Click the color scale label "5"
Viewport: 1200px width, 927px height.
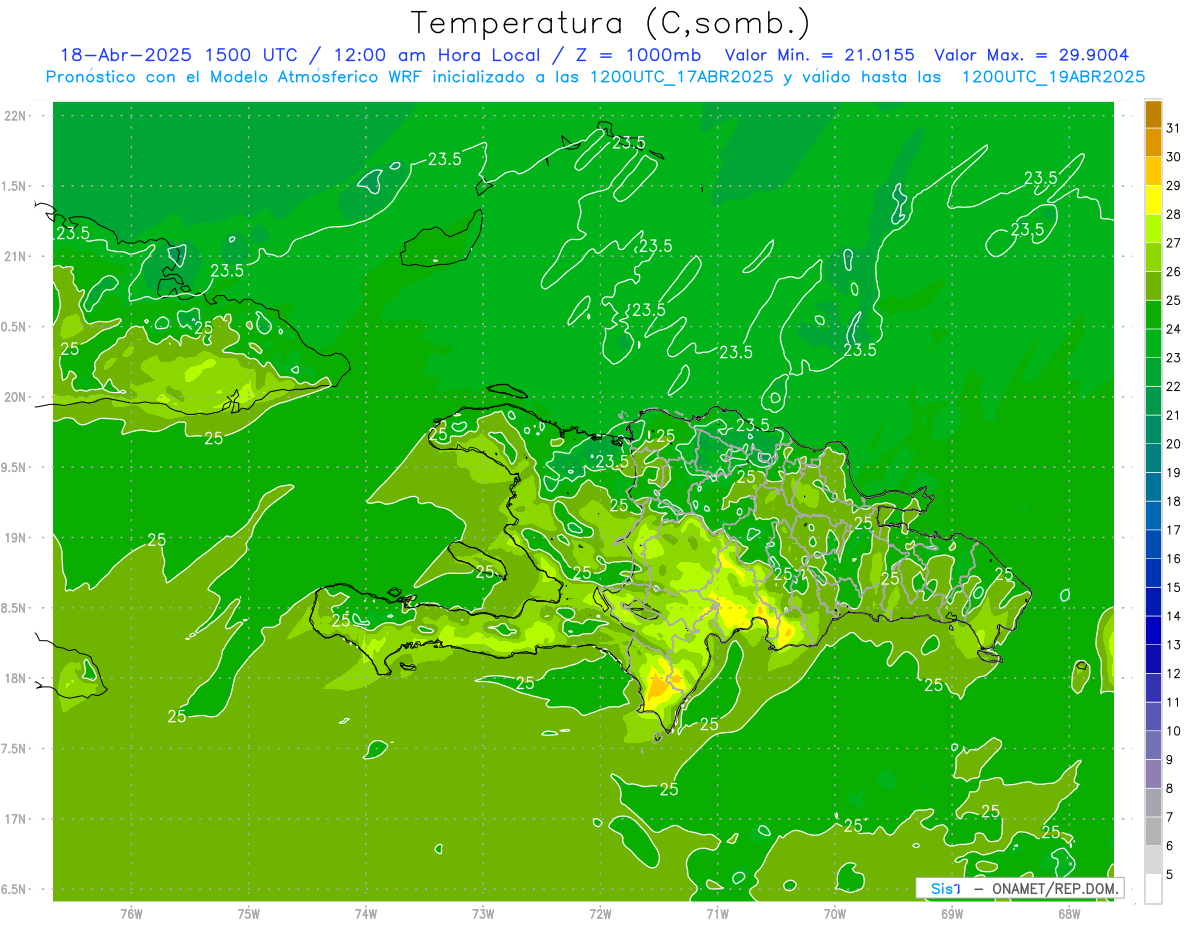(x=1170, y=874)
